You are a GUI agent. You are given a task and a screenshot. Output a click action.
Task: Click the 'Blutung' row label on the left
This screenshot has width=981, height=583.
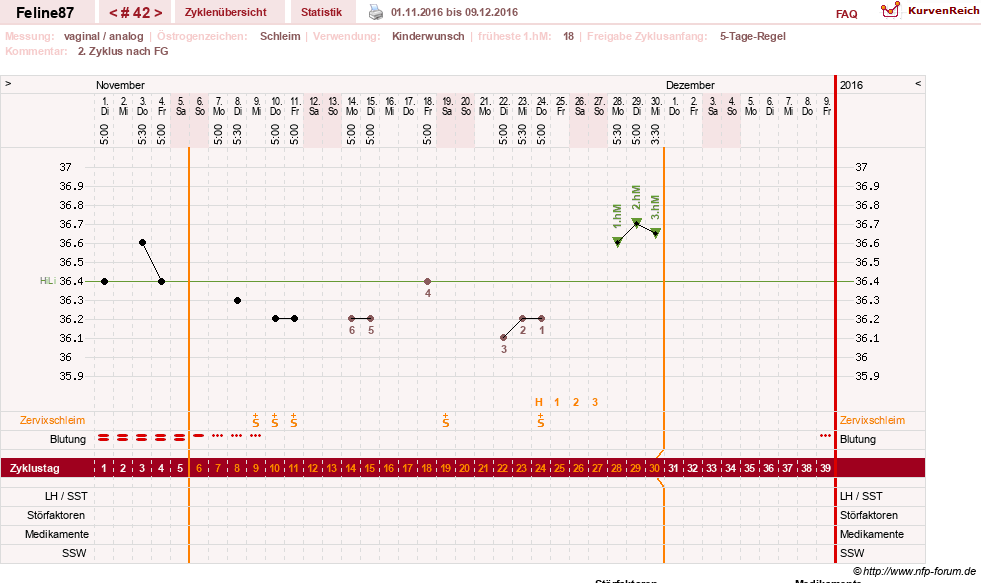(x=68, y=439)
